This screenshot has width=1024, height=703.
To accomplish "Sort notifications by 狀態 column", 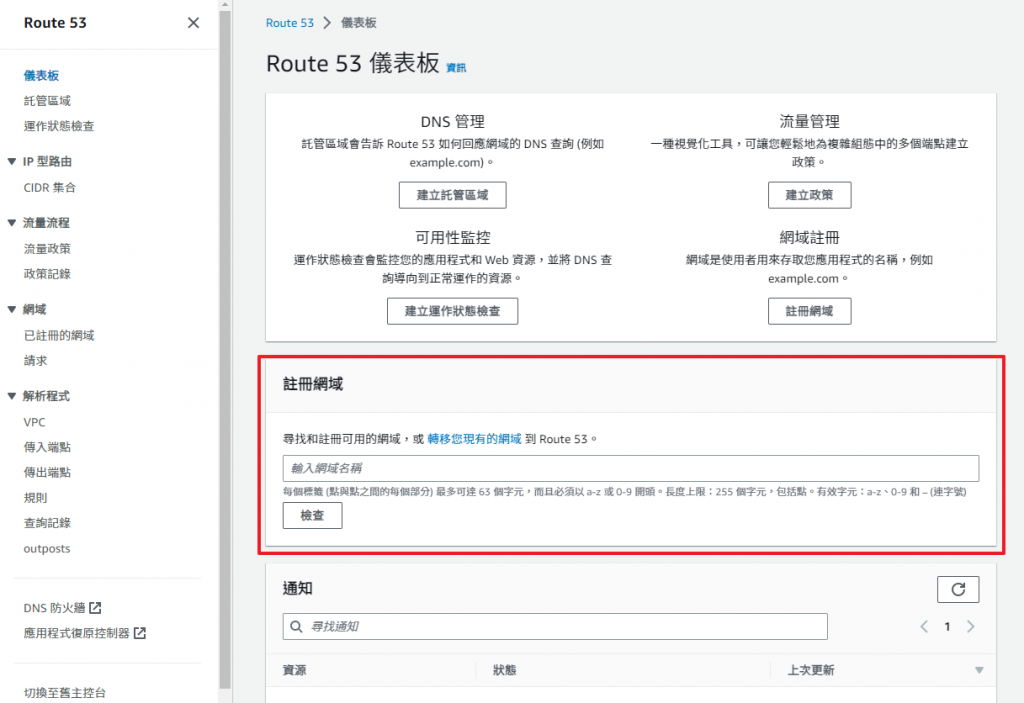I will coord(504,670).
